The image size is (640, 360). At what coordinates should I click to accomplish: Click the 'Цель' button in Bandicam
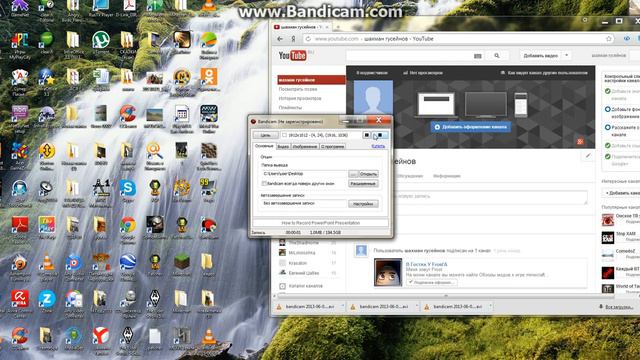coord(266,135)
